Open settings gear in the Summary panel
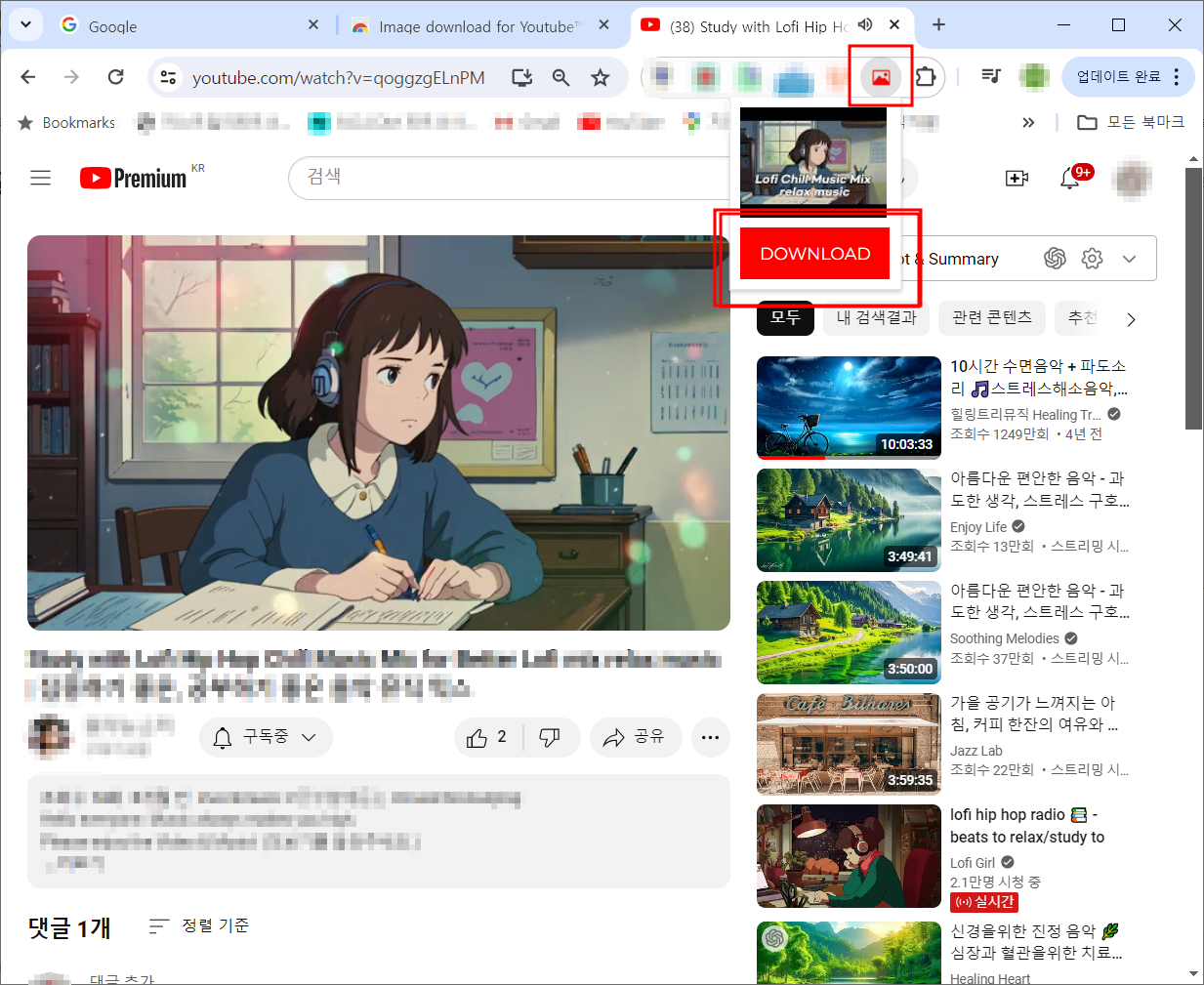This screenshot has height=985, width=1204. coord(1092,258)
